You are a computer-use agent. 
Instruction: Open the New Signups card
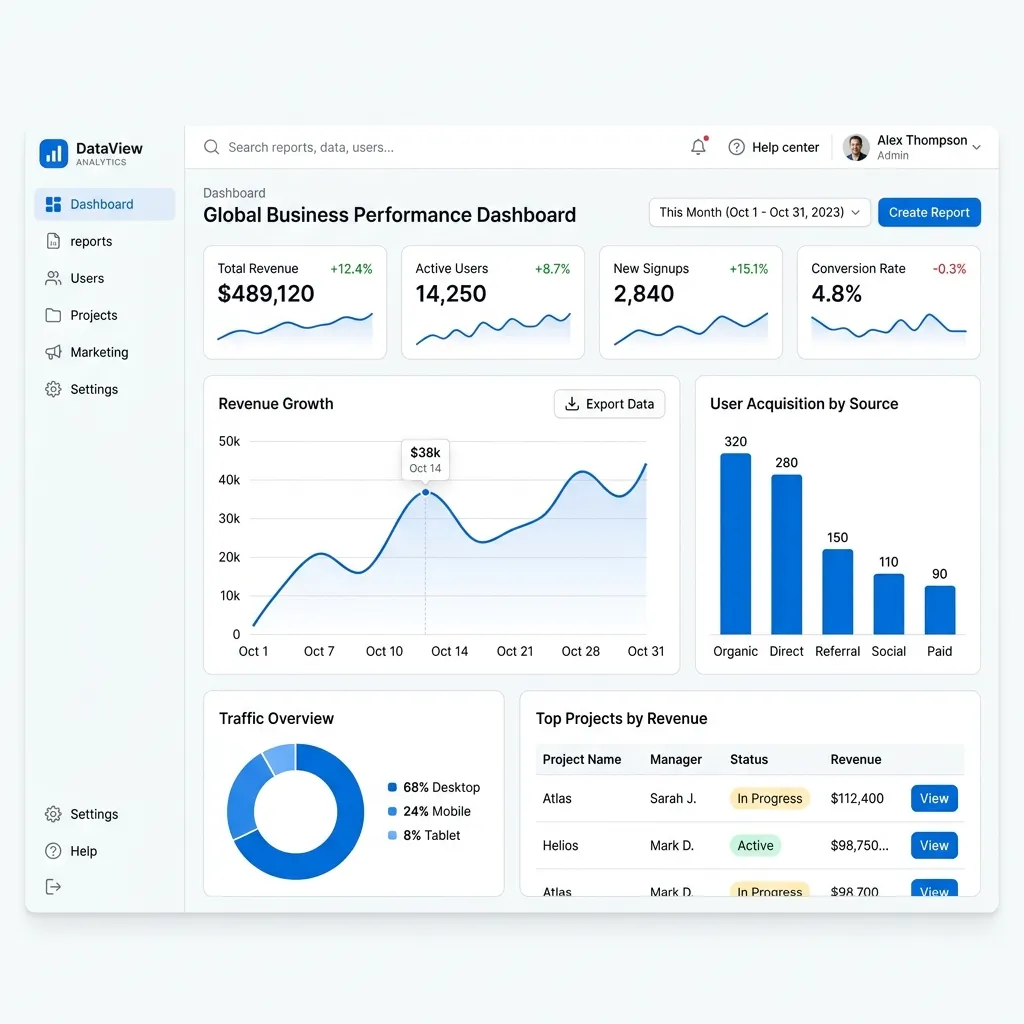(691, 302)
